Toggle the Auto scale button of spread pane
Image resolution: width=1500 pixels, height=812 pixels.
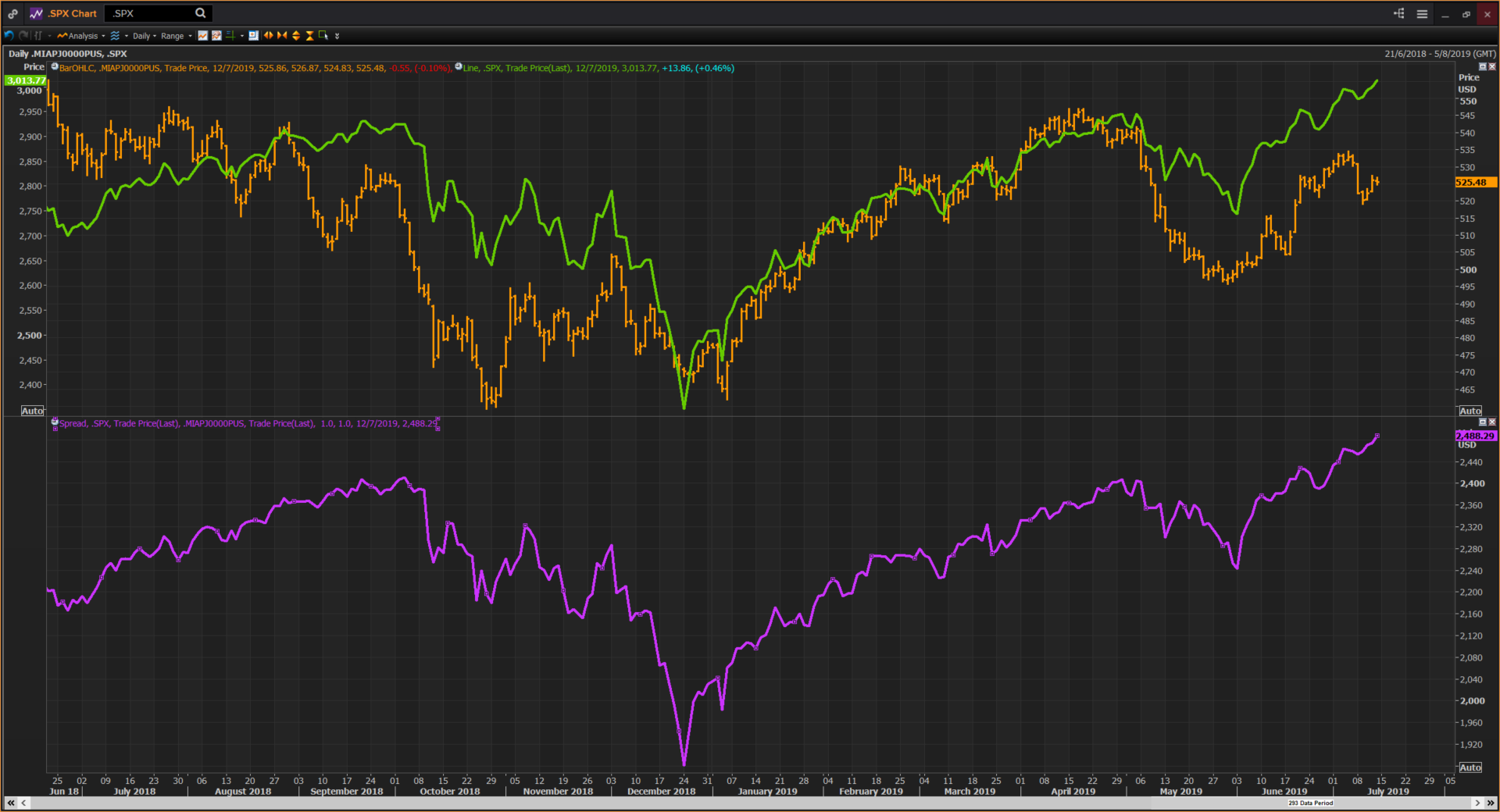[x=1470, y=767]
